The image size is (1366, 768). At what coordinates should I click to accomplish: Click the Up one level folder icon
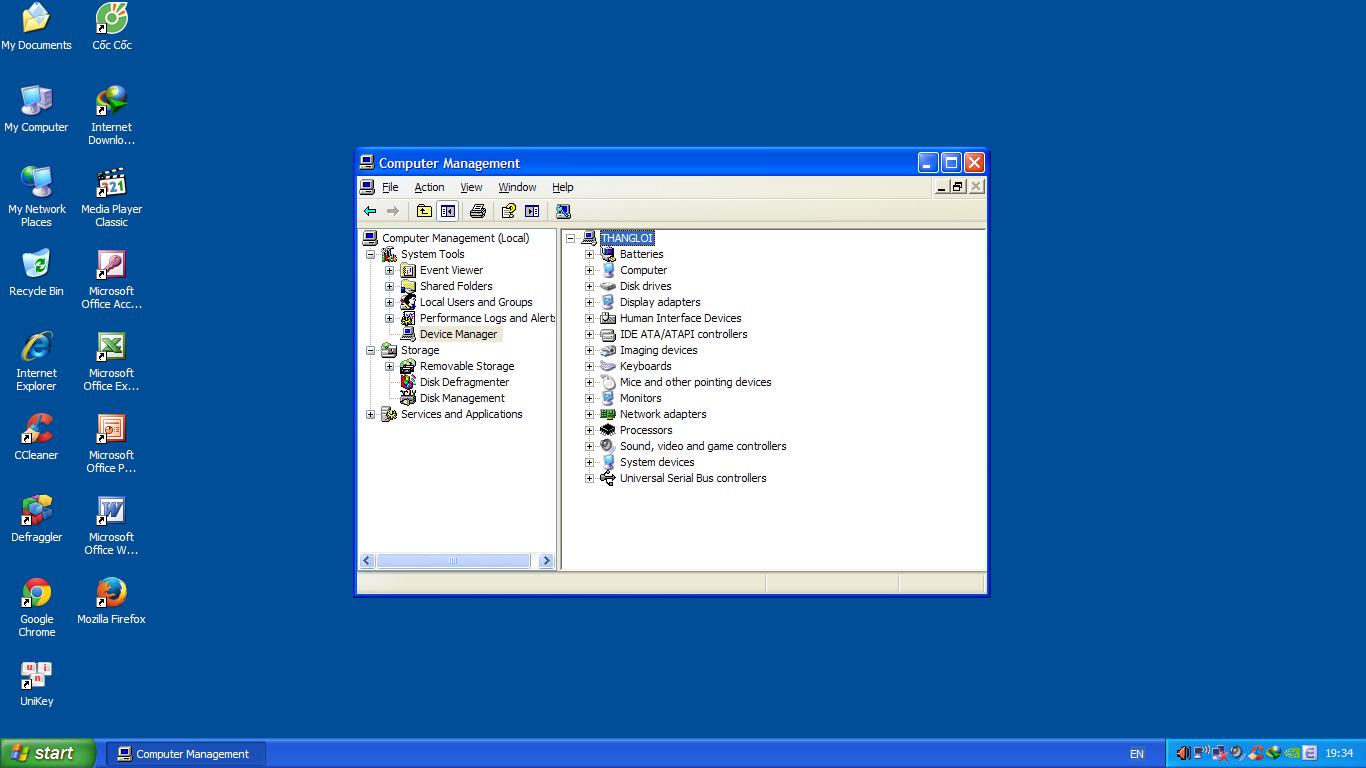424,211
